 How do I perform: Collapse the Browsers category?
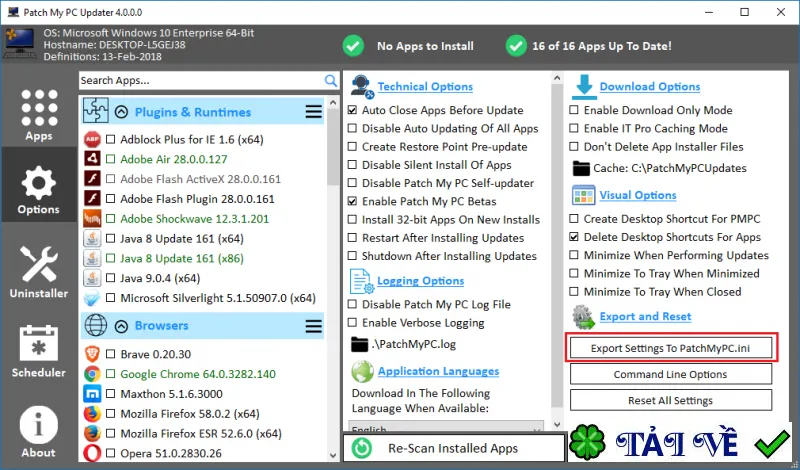(x=121, y=326)
